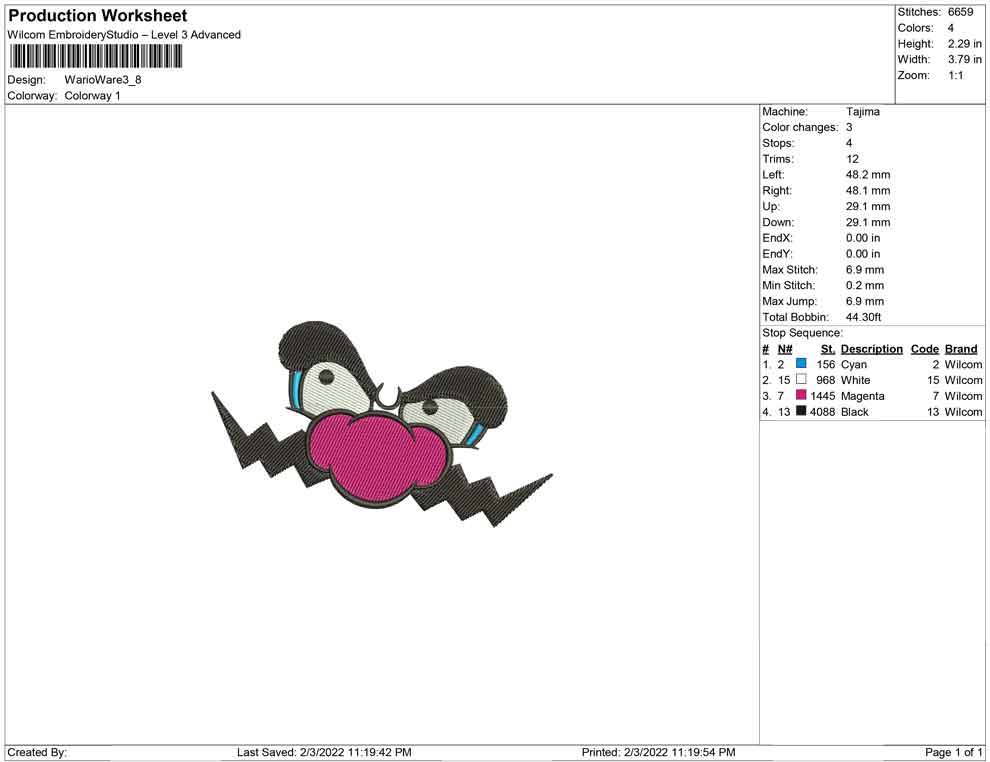Click the 'Up:' label

(x=771, y=206)
